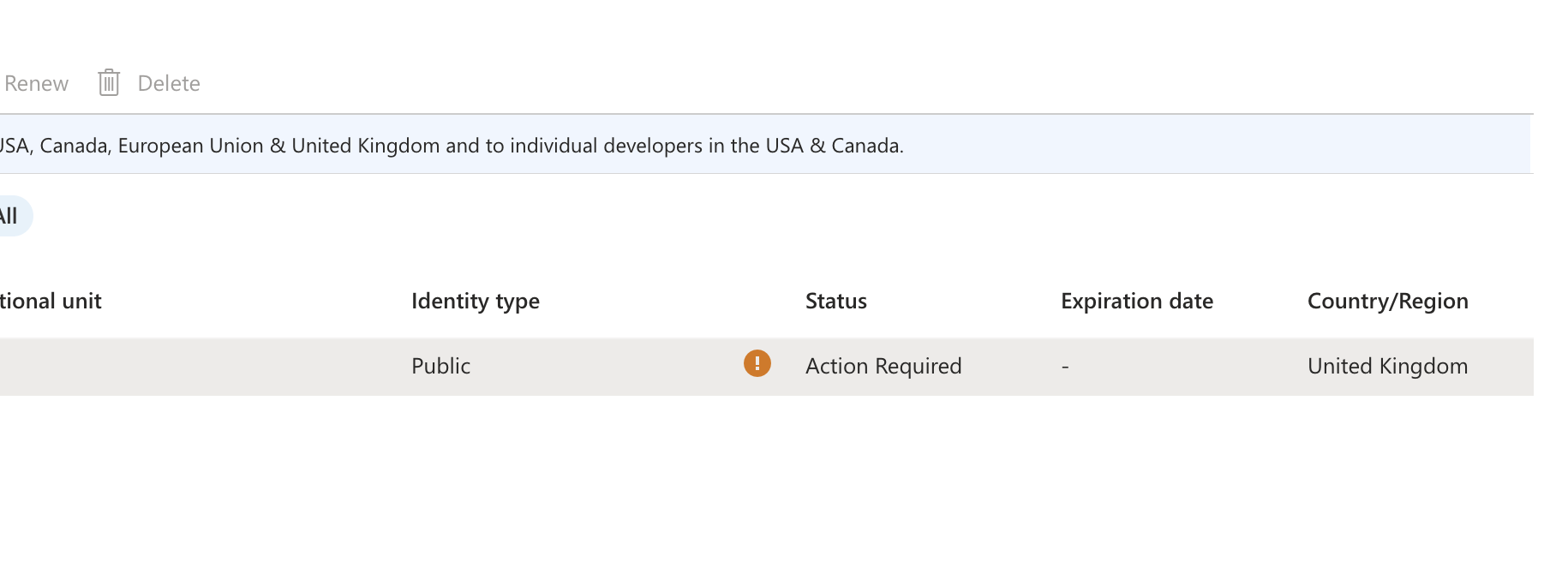
Task: Click the Renew action
Action: pos(35,83)
